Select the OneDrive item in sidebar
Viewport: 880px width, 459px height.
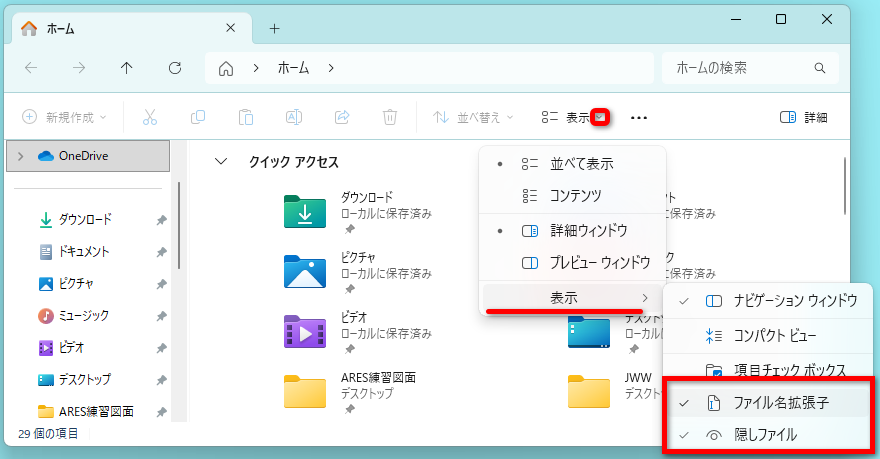88,156
